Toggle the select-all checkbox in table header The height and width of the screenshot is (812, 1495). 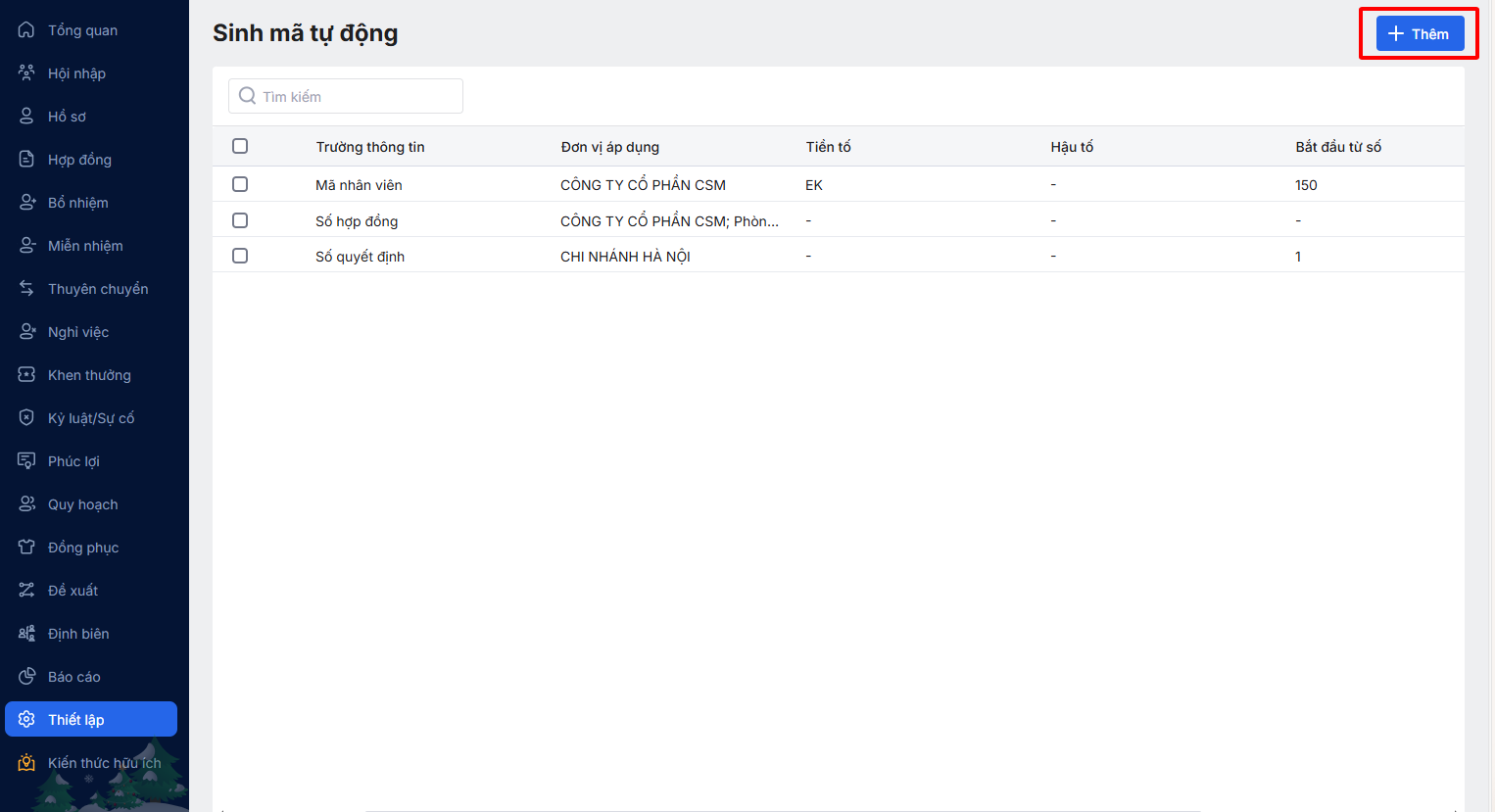(x=240, y=147)
